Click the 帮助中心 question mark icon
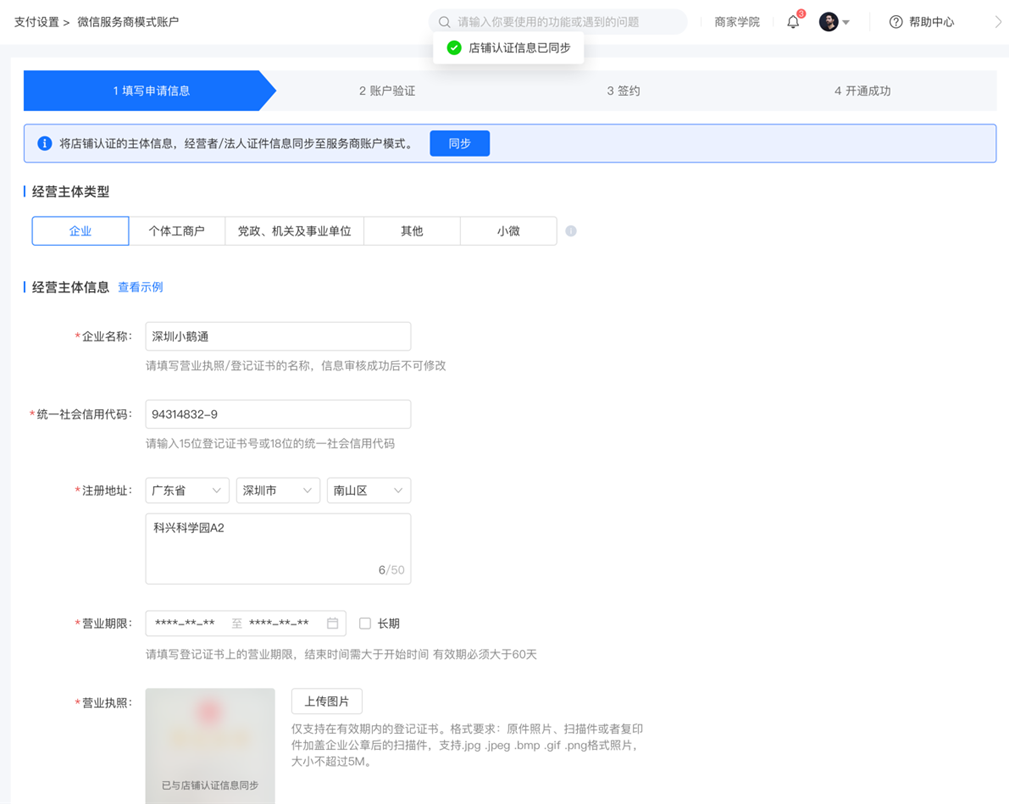 click(896, 22)
